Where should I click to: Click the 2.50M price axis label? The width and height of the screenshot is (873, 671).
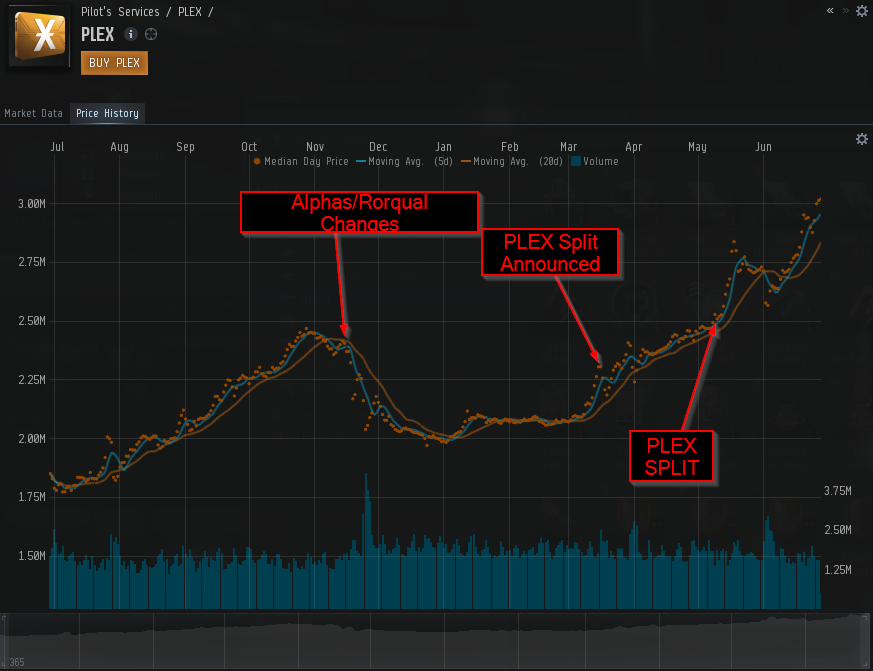click(x=32, y=321)
